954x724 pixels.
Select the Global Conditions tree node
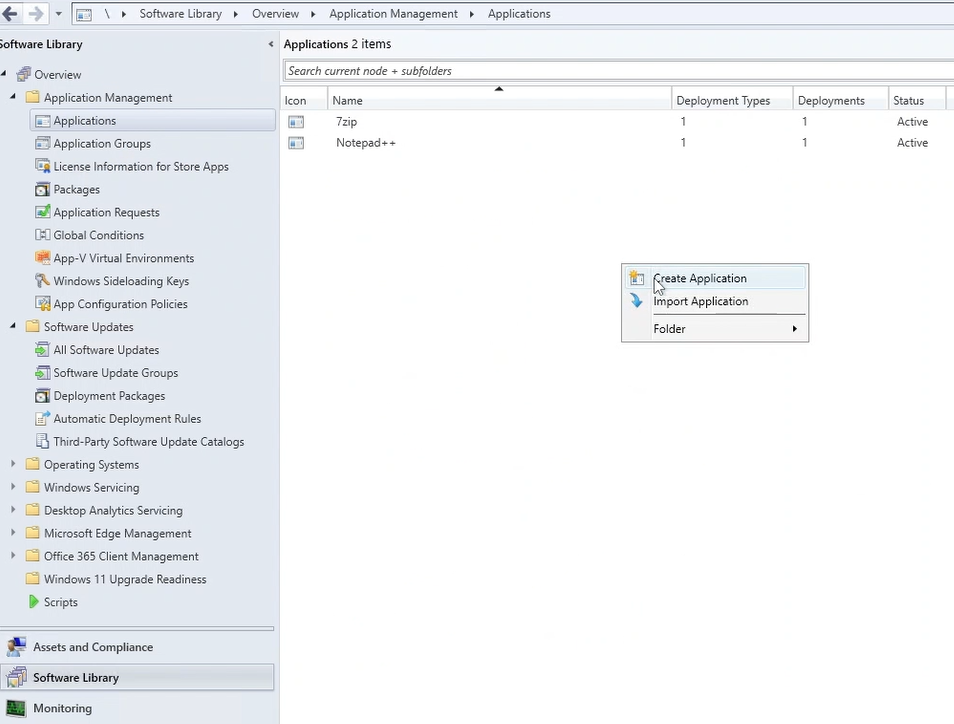coord(98,235)
